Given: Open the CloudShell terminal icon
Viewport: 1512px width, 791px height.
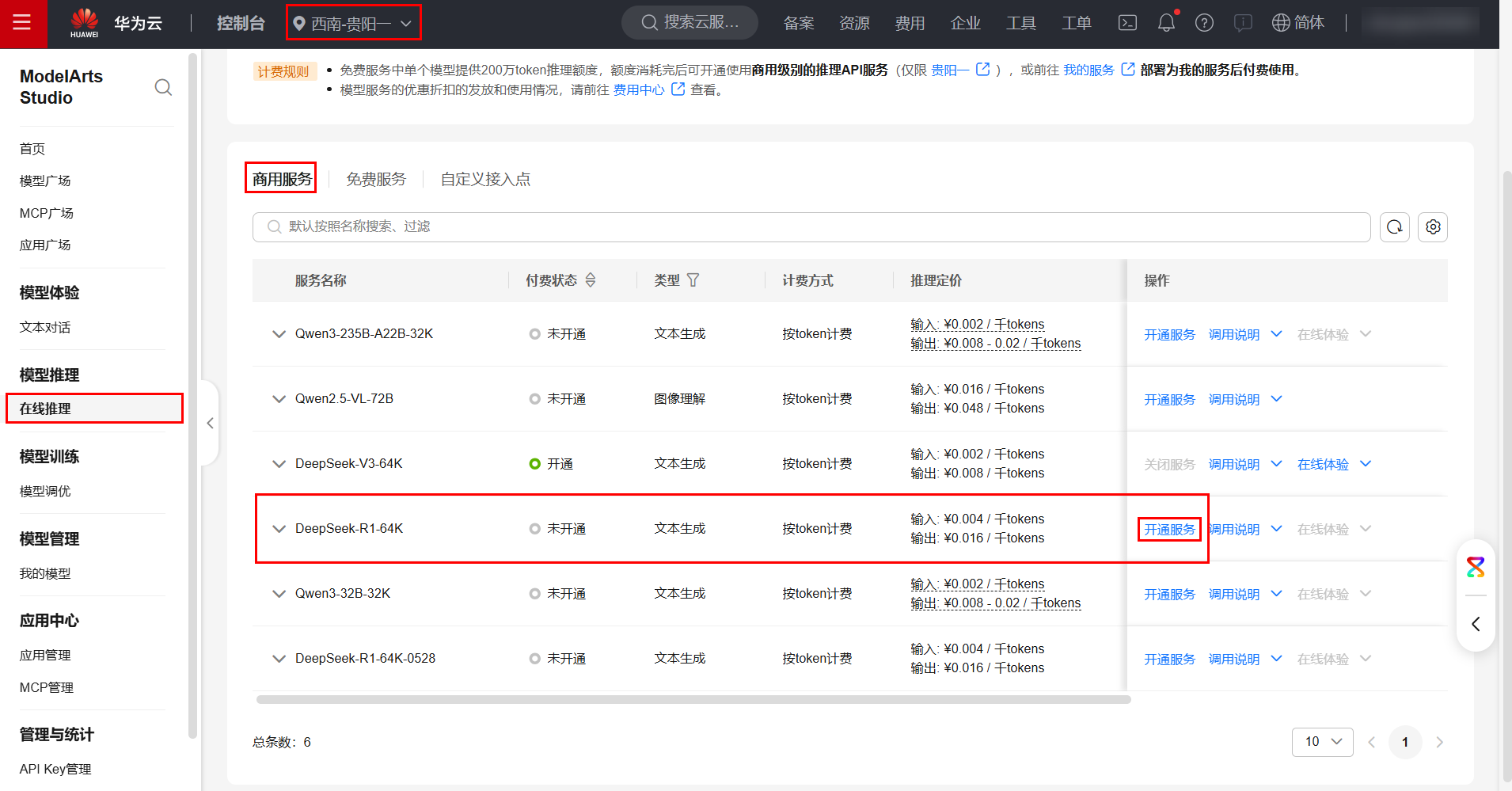Looking at the screenshot, I should [1127, 23].
